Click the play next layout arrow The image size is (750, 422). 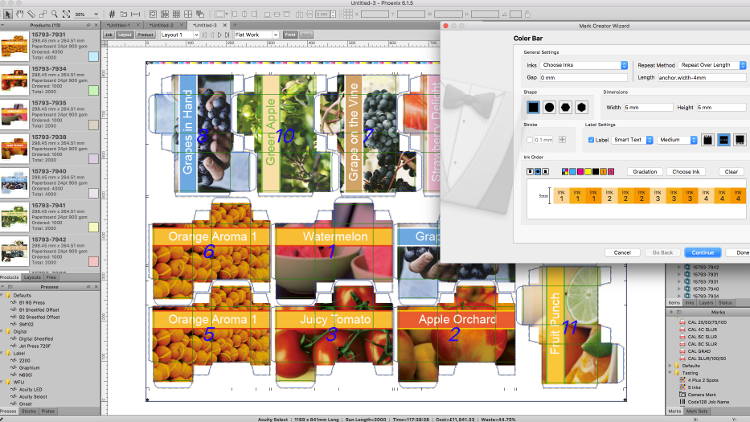coord(220,35)
